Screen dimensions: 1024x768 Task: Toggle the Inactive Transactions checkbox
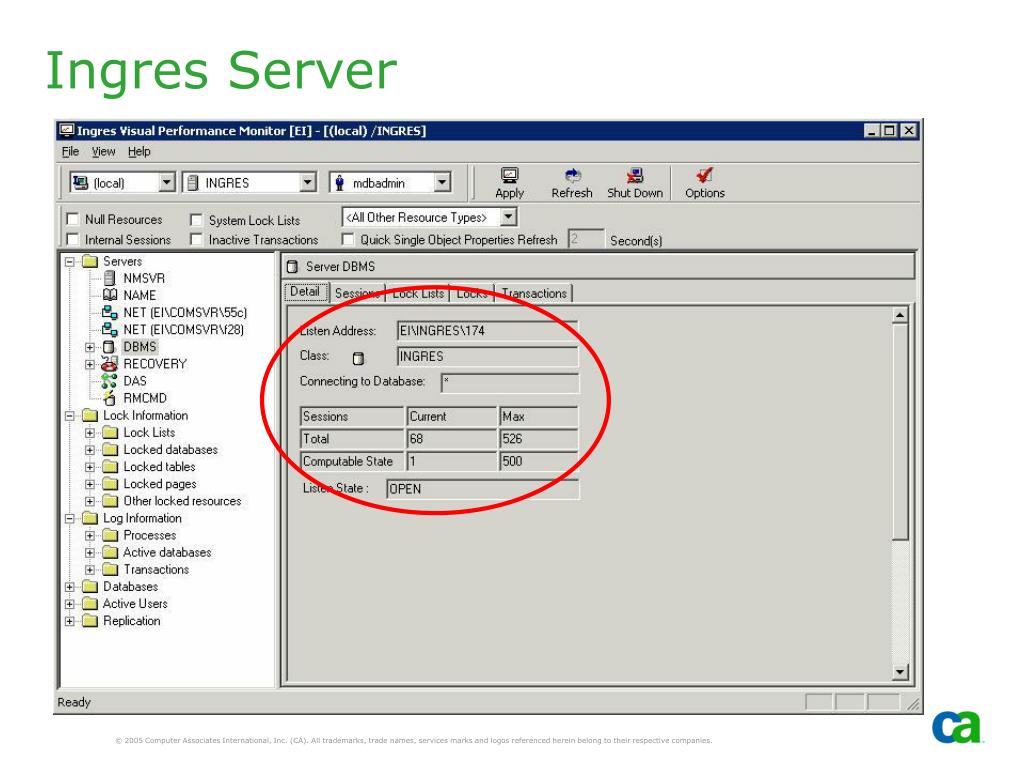(196, 239)
